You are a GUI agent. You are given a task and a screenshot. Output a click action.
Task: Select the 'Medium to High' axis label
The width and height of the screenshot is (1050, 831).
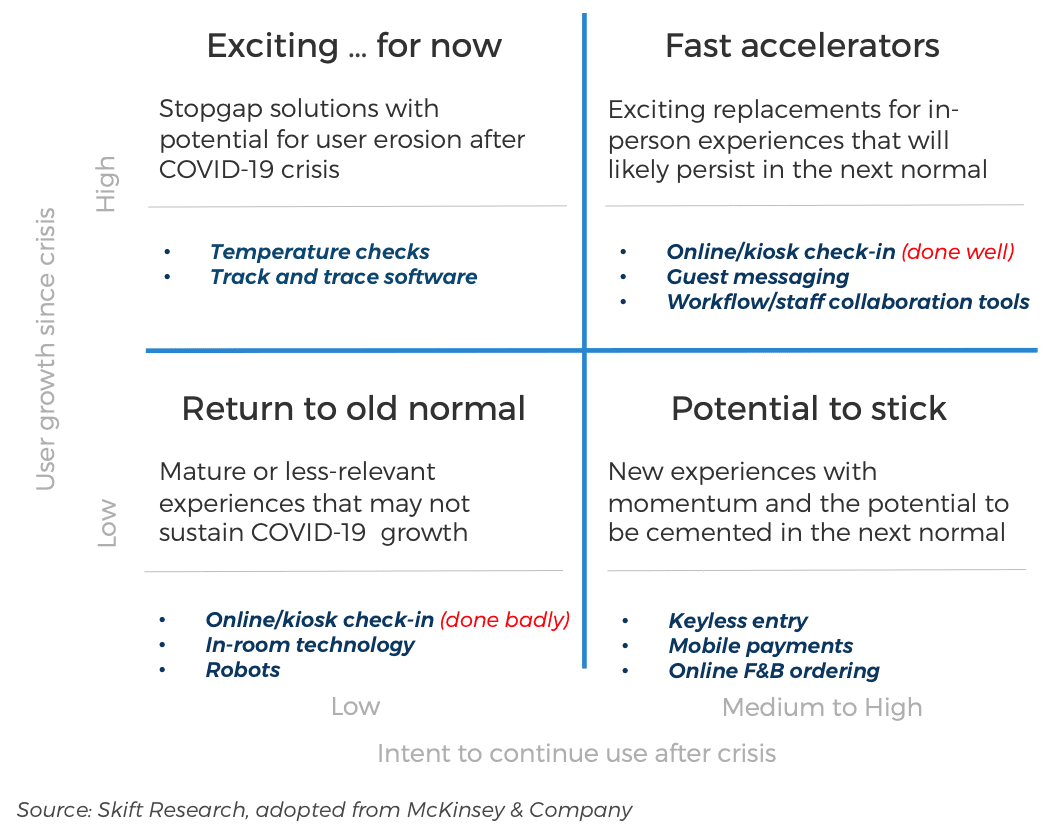click(822, 707)
